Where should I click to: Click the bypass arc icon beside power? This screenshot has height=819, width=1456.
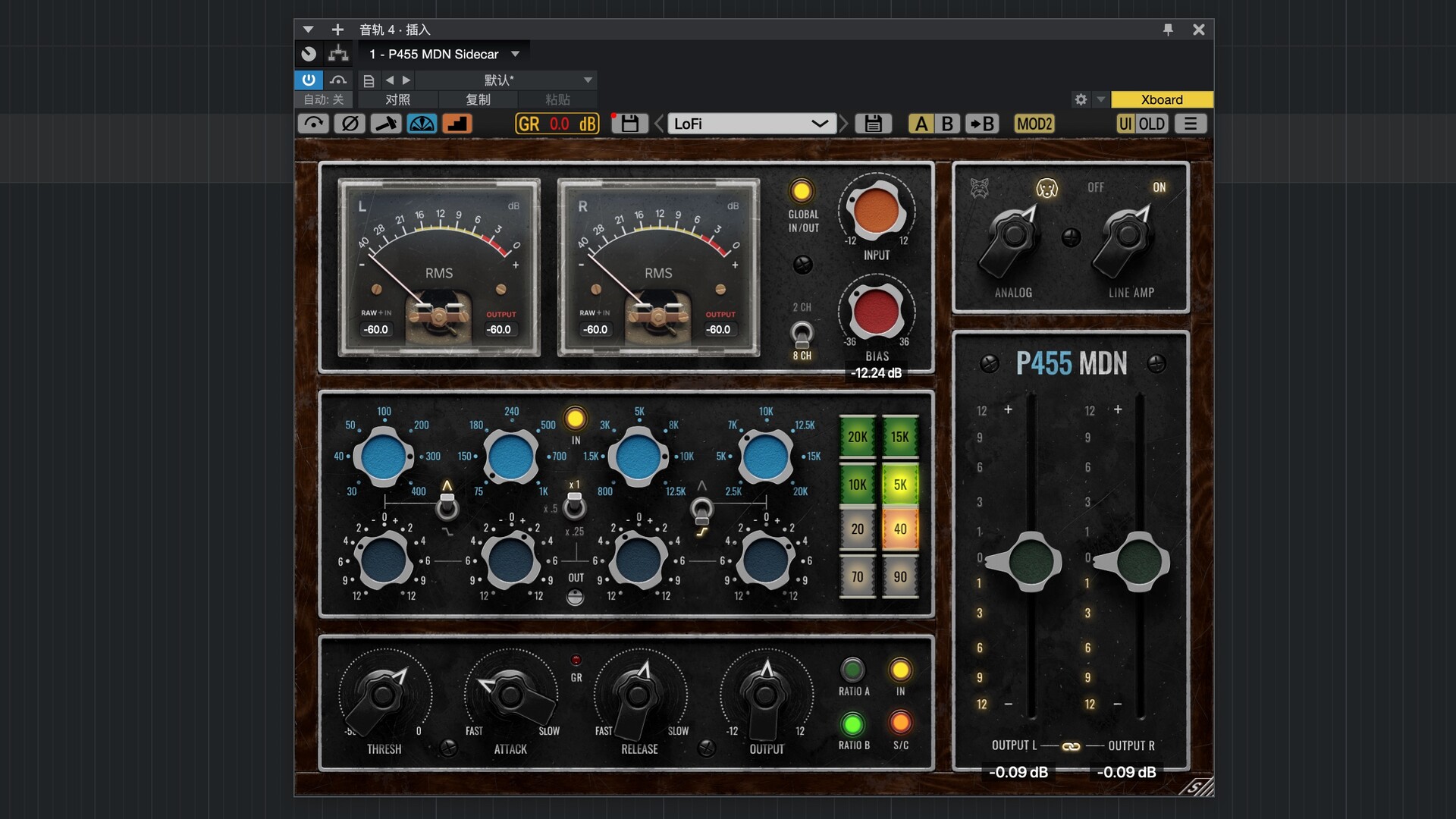pyautogui.click(x=338, y=80)
